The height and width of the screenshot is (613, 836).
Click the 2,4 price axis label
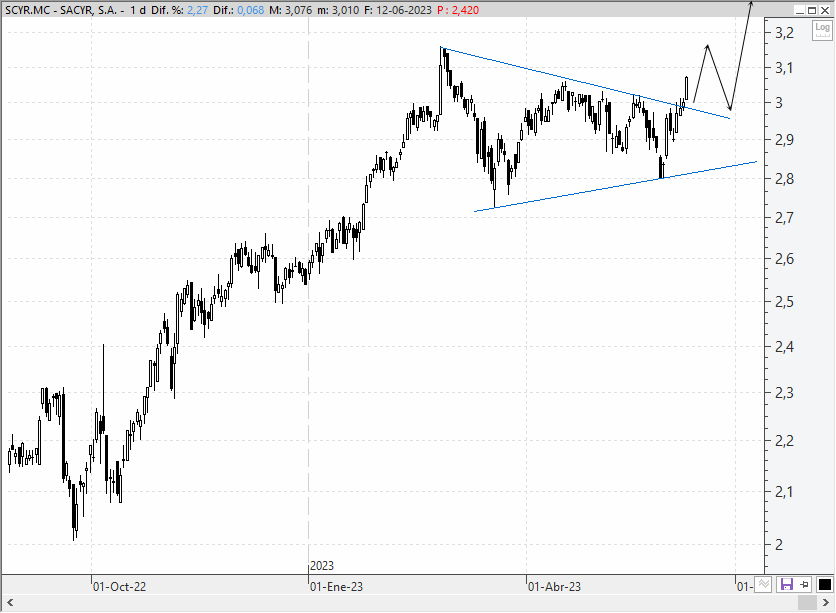coord(784,347)
